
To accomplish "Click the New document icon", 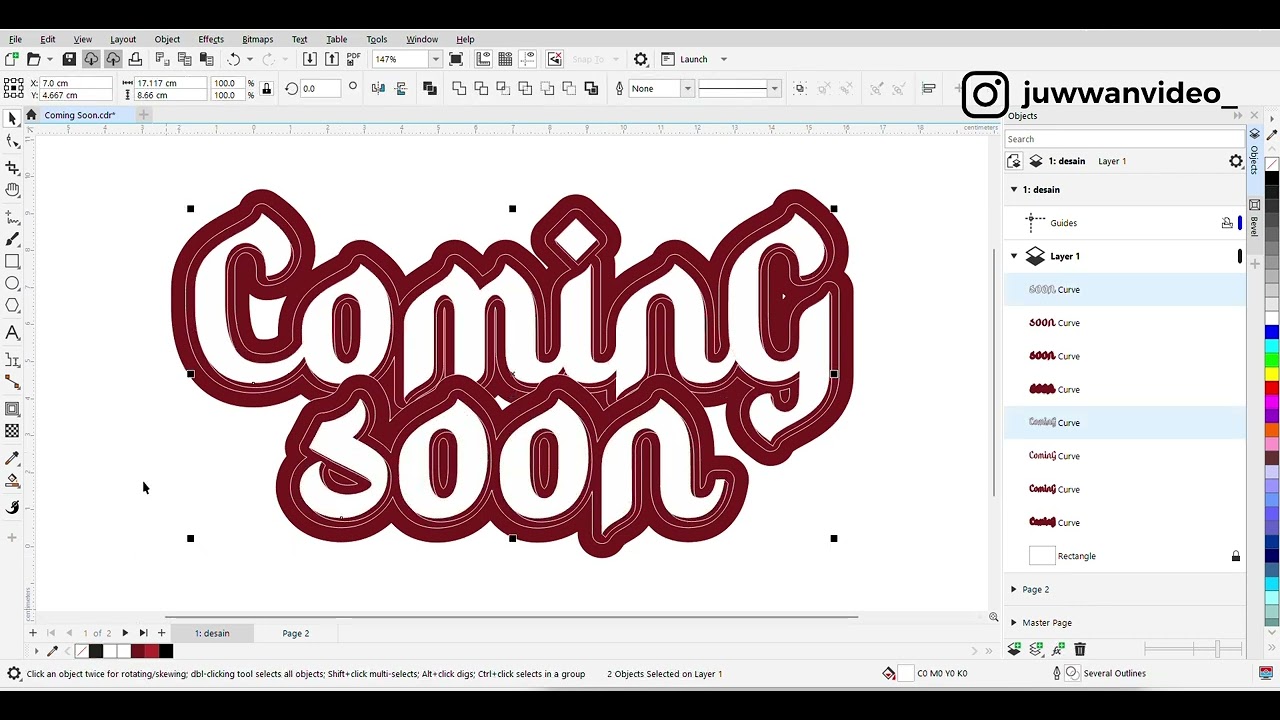I will click(11, 60).
